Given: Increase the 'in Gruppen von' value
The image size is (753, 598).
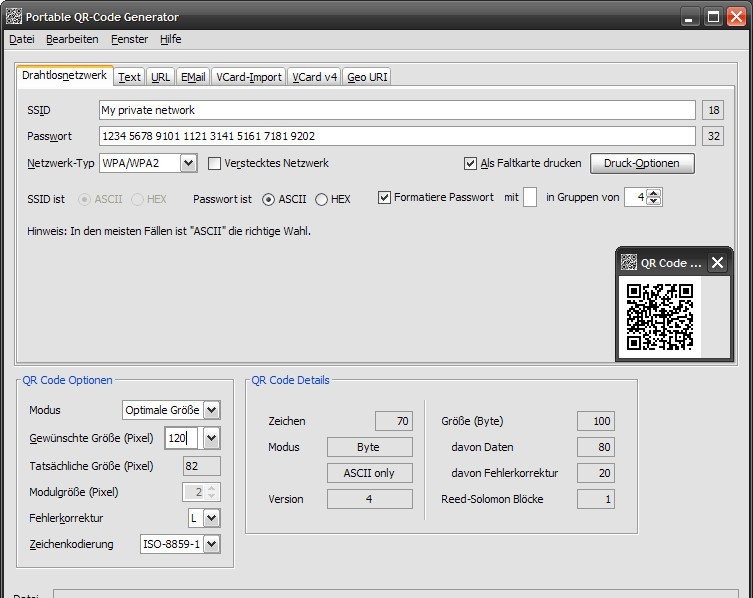Looking at the screenshot, I should 653,193.
